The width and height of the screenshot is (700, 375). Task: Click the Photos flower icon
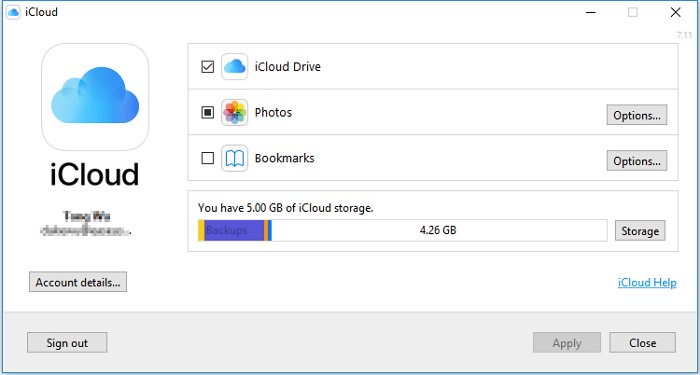234,112
